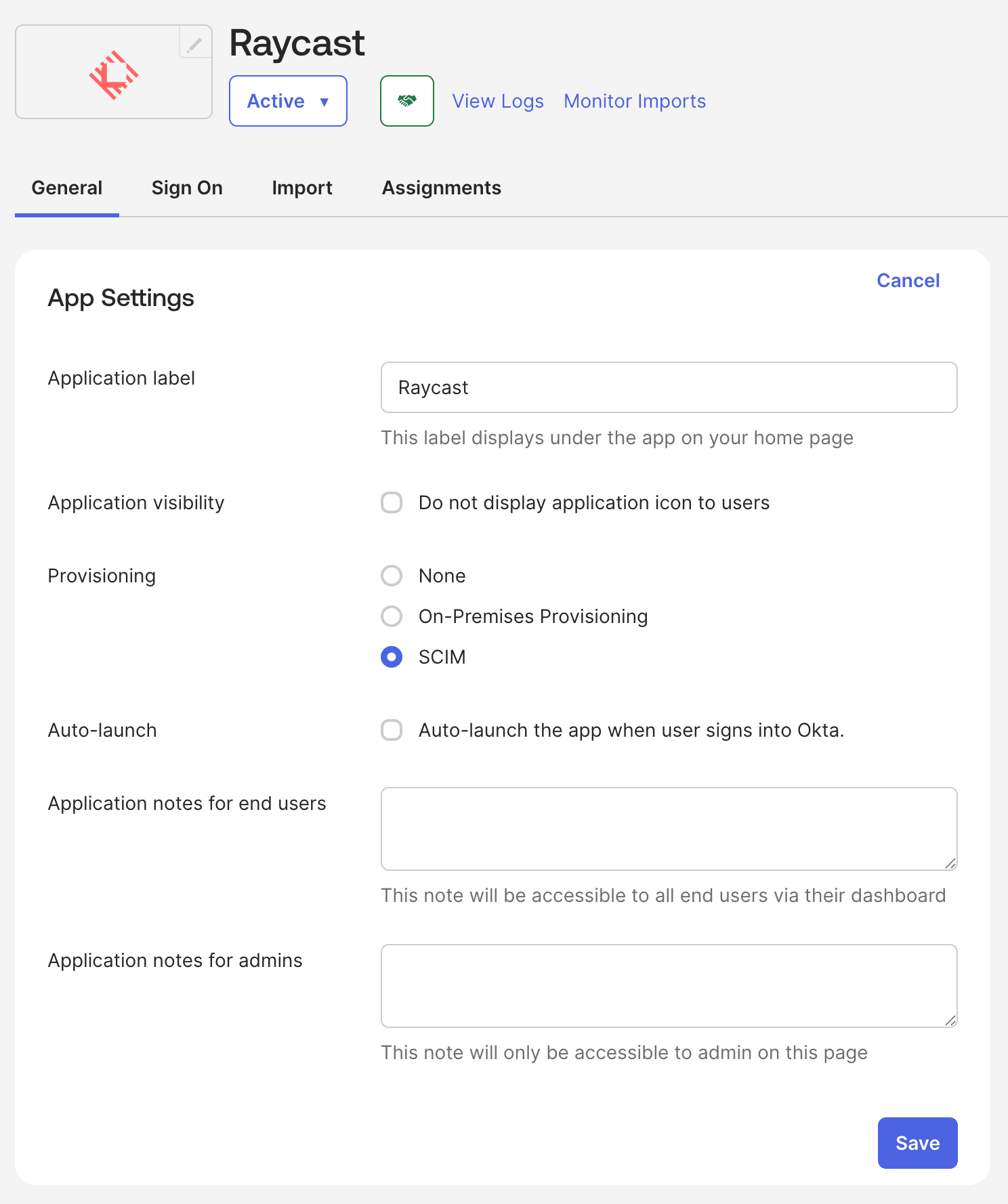Click the Raycast page title
This screenshot has width=1008, height=1204.
coord(297,43)
